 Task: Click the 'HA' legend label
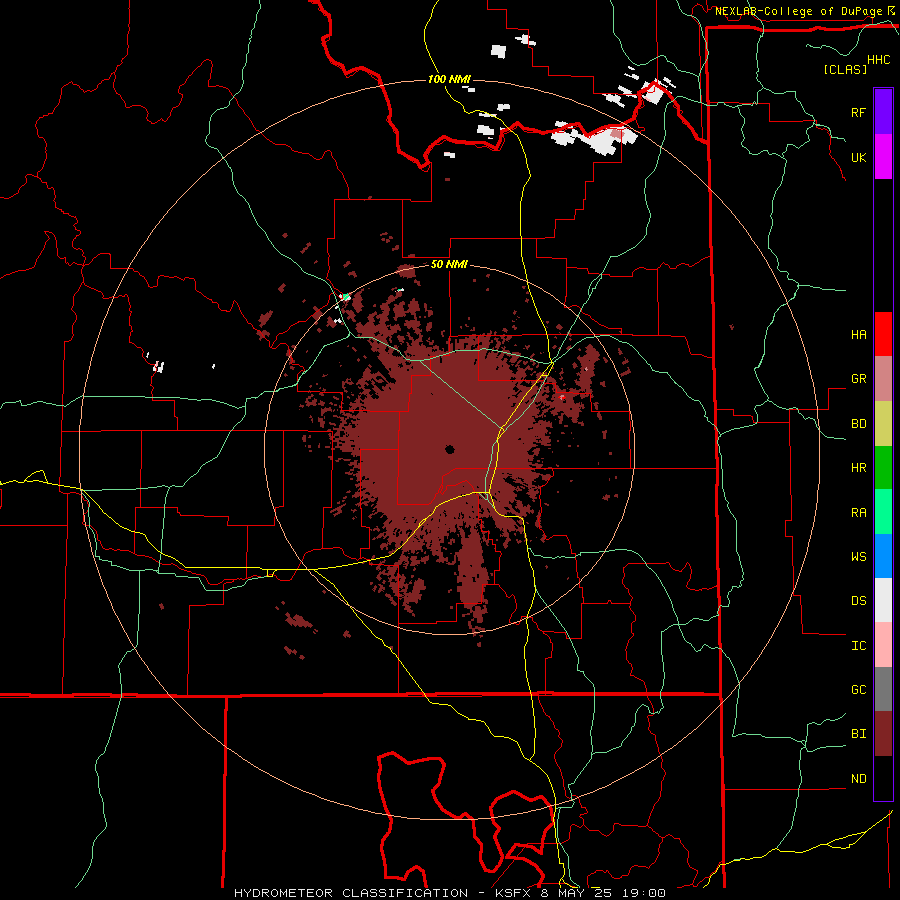coord(858,335)
